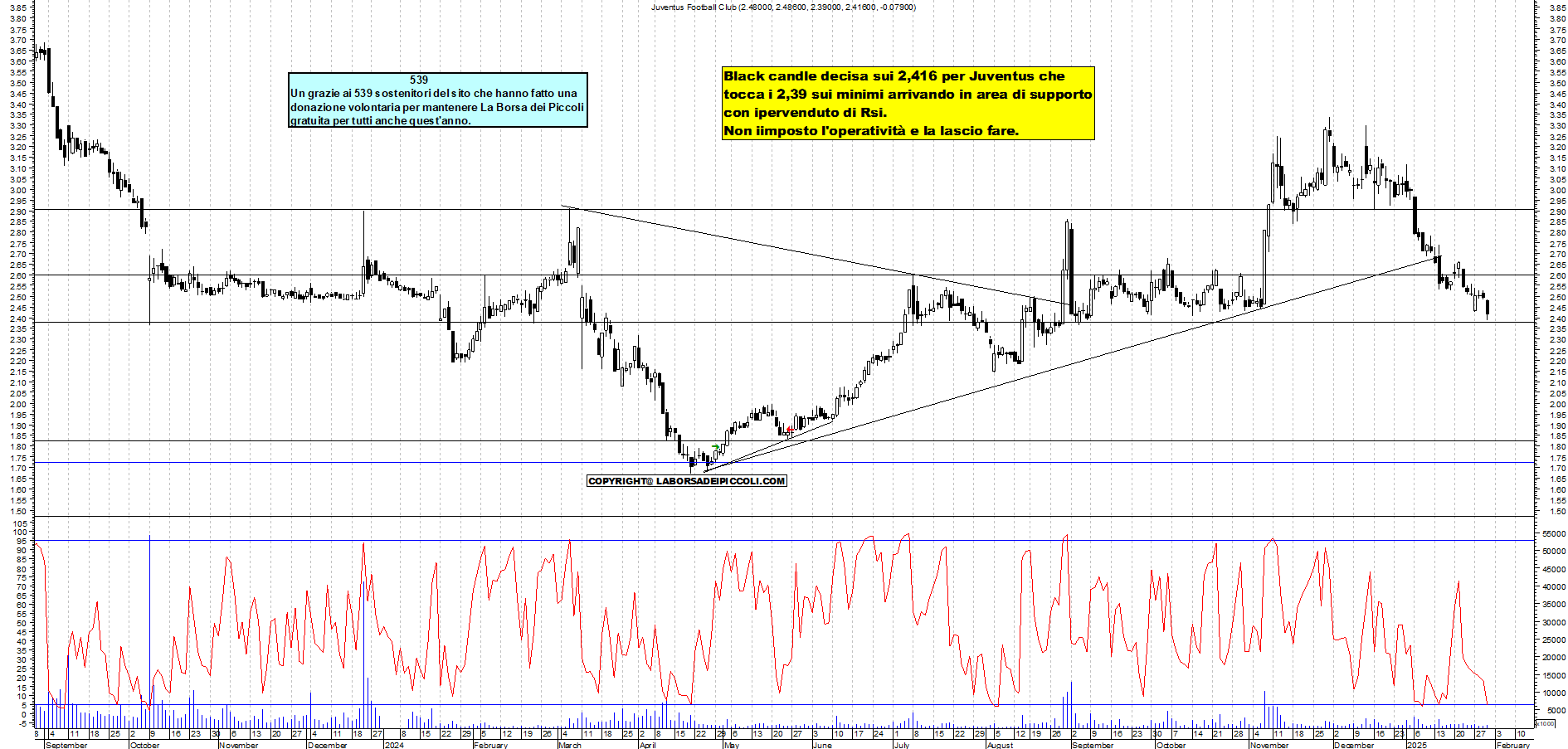This screenshot has height=749, width=1568.
Task: Select the descending trendline from the March high
Action: (817, 255)
